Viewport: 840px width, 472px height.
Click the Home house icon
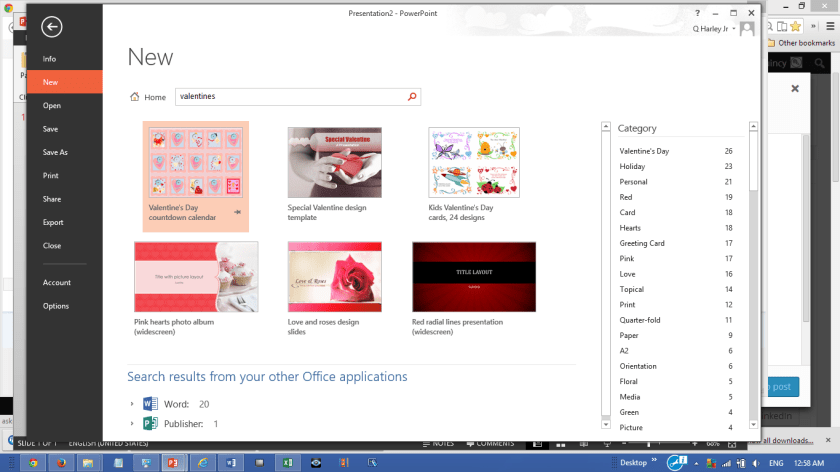pyautogui.click(x=135, y=97)
